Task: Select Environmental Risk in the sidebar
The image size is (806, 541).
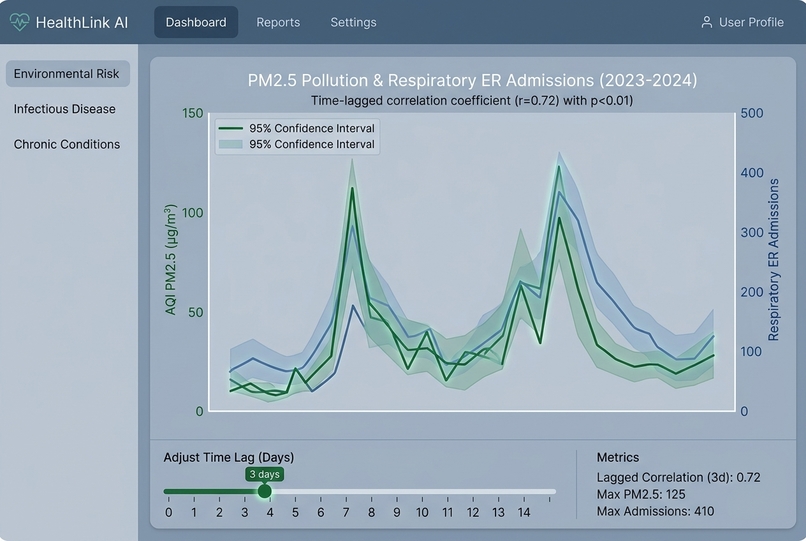Action: pyautogui.click(x=67, y=74)
